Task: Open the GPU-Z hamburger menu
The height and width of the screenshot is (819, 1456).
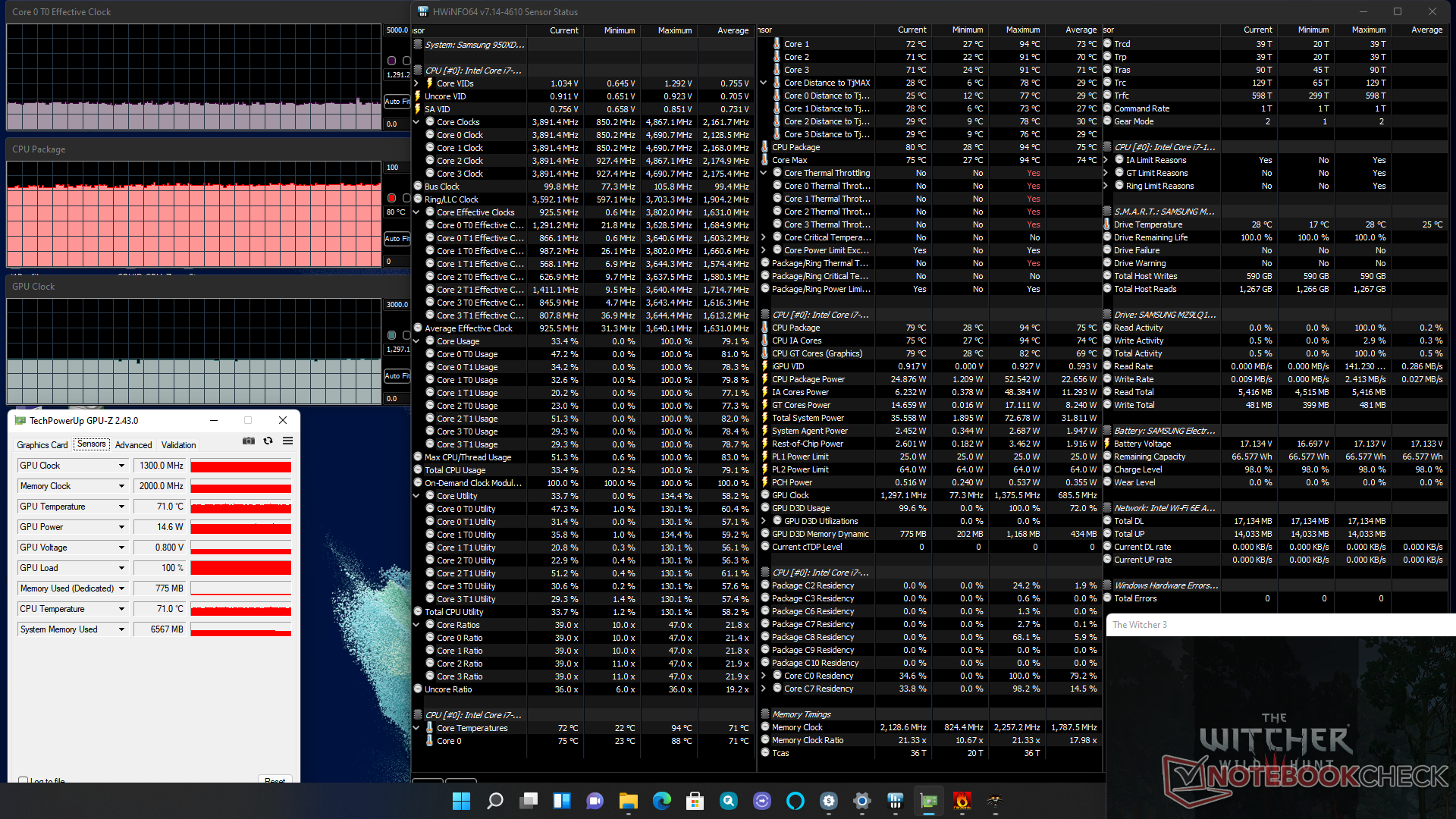Action: coord(287,441)
